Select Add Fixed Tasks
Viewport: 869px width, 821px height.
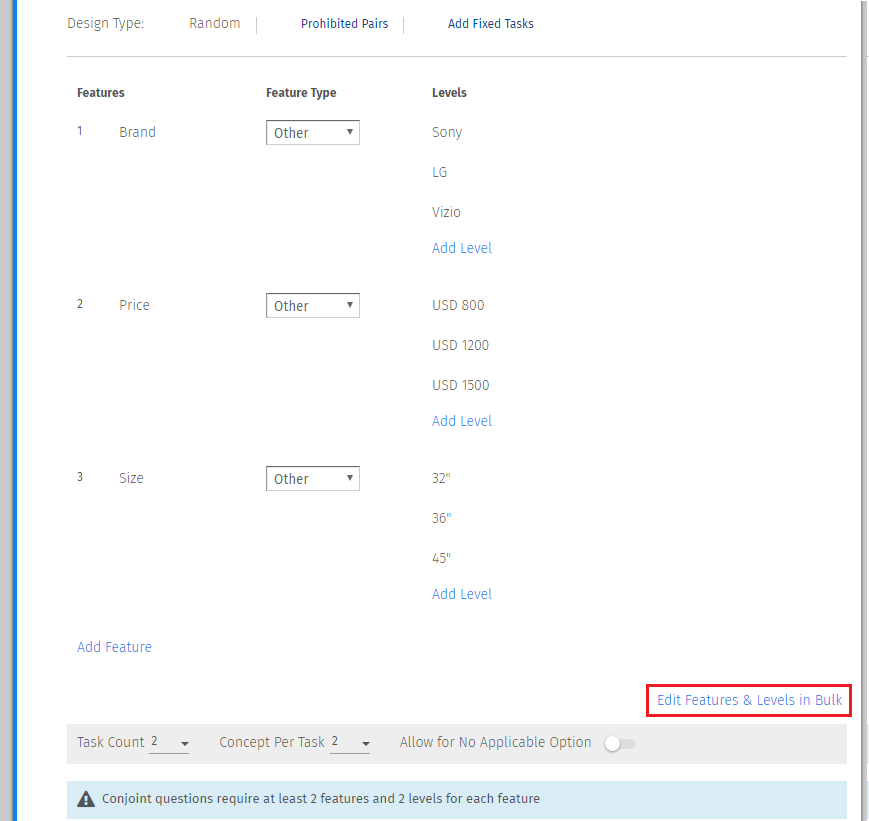490,24
